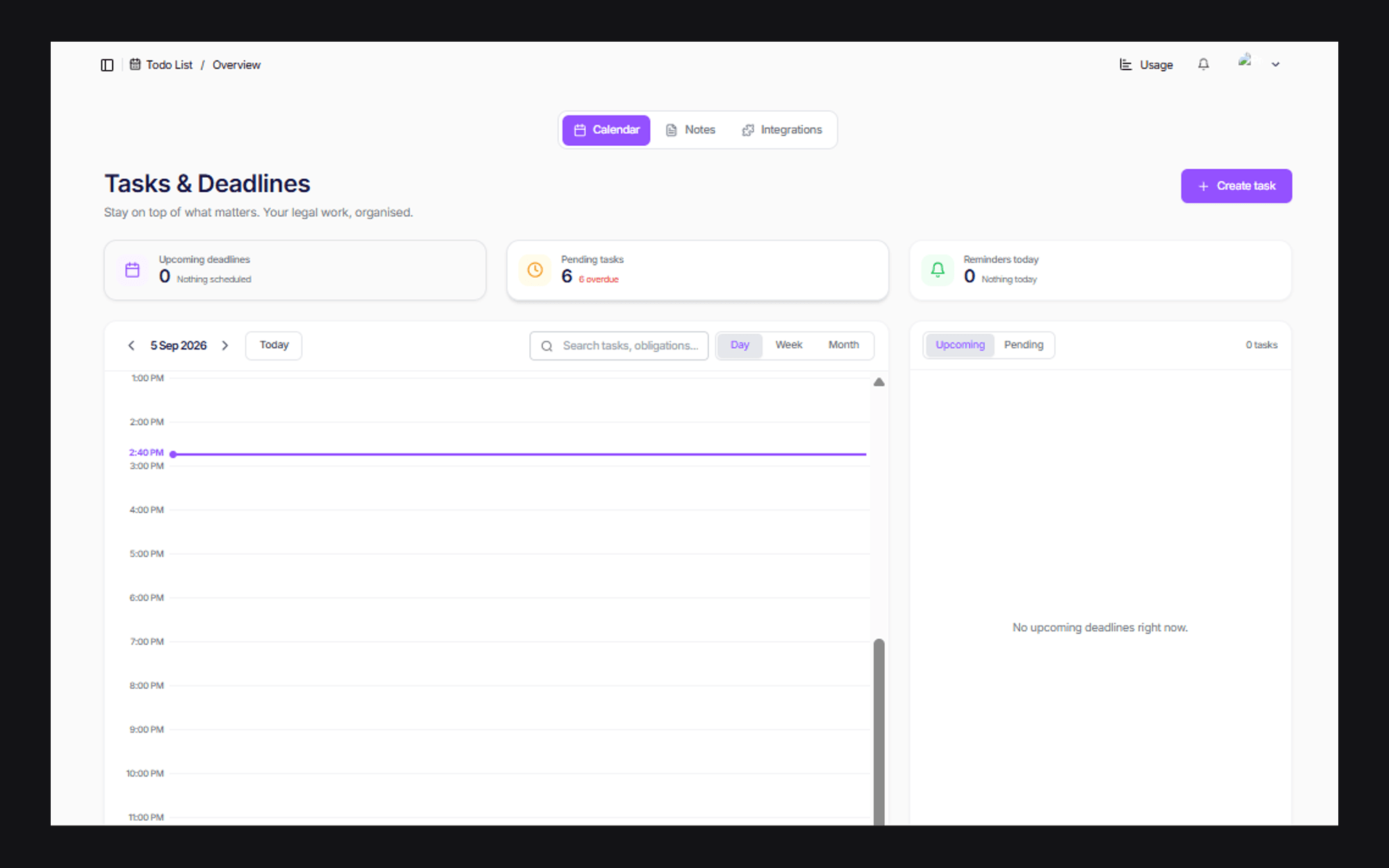Go to previous day arrow
The image size is (1389, 868).
[x=131, y=345]
